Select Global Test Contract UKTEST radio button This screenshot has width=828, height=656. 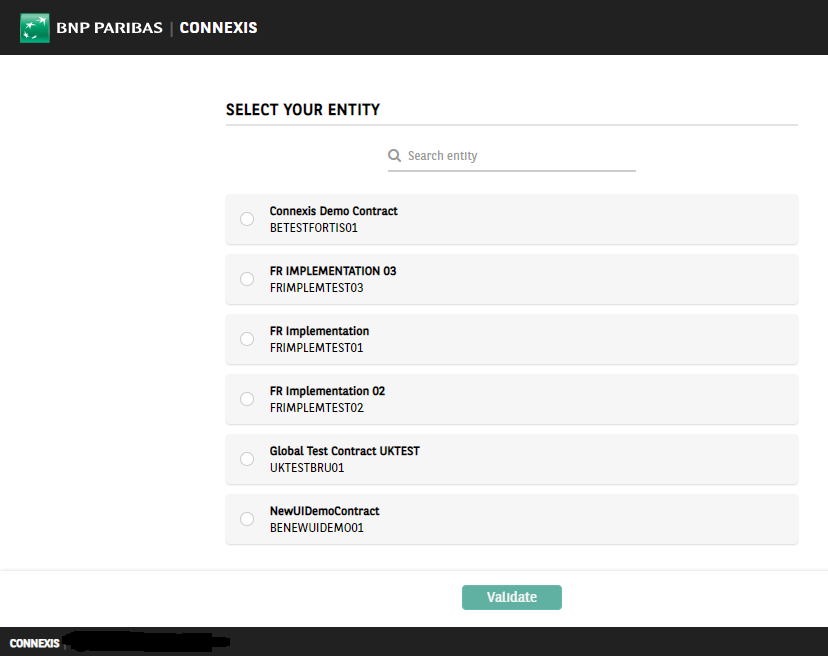[x=247, y=459]
